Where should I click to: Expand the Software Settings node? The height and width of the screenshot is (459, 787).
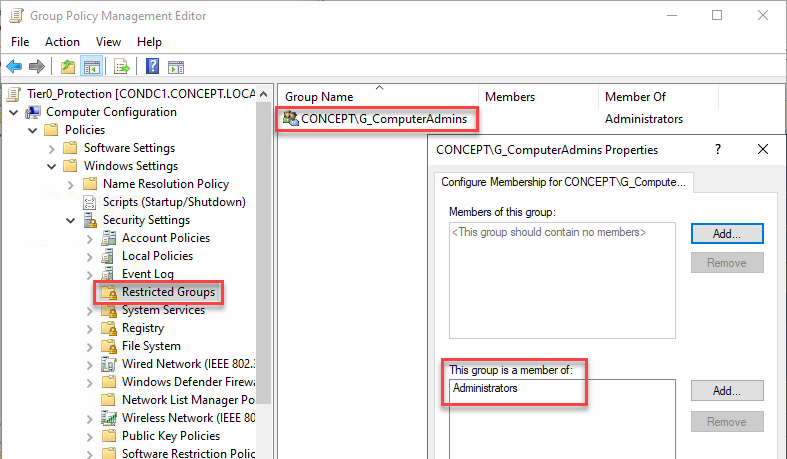coord(52,148)
